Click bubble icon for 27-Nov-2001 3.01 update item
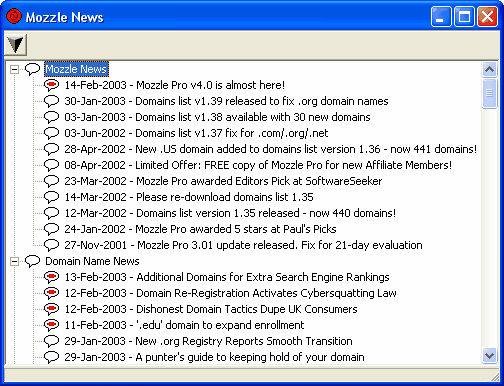The width and height of the screenshot is (504, 386). (x=52, y=245)
